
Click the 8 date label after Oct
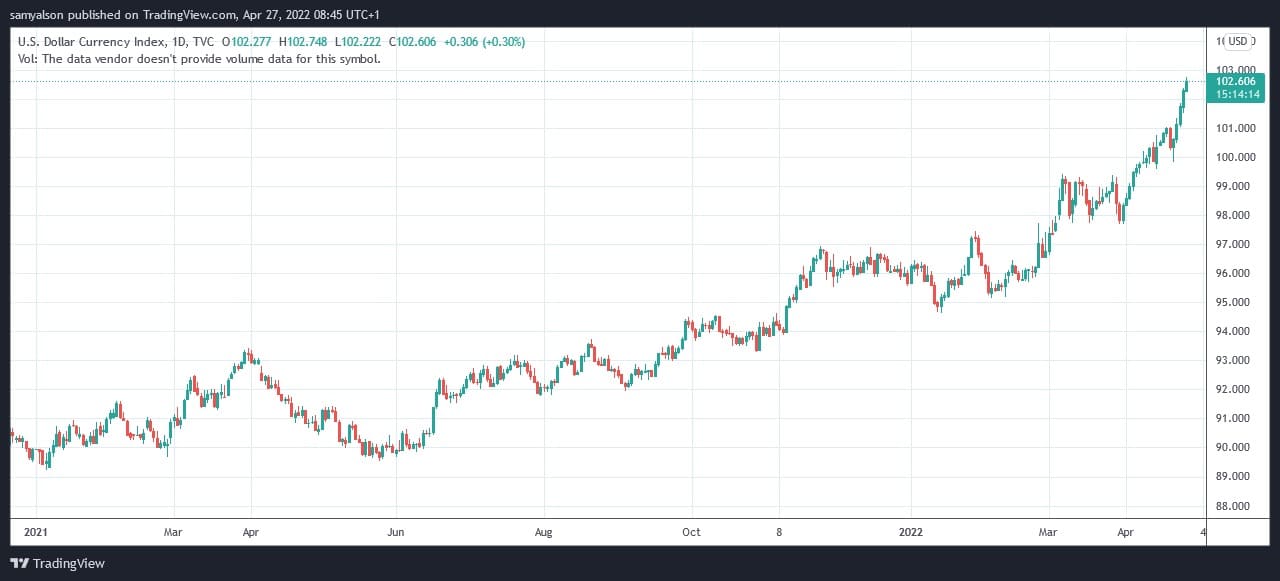tap(779, 533)
